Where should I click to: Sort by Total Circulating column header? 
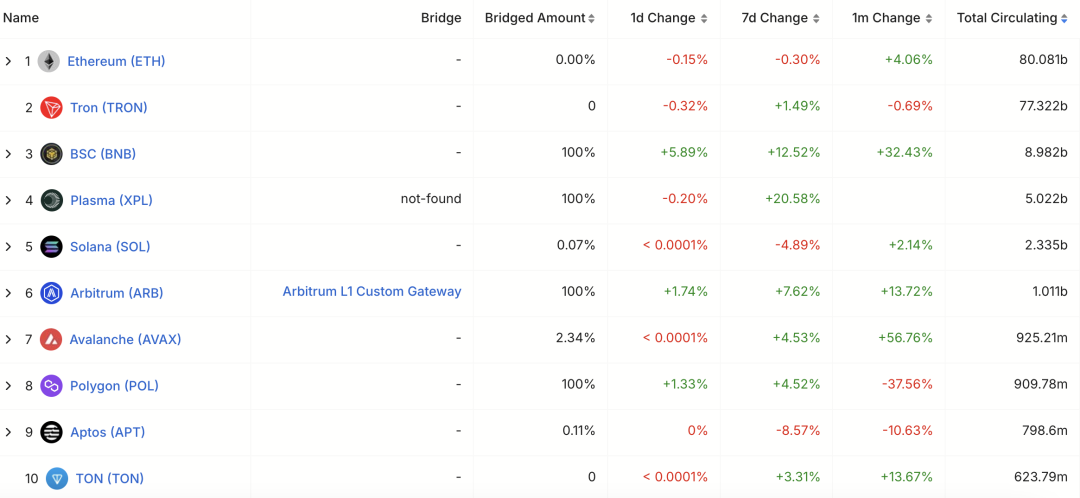point(1011,18)
